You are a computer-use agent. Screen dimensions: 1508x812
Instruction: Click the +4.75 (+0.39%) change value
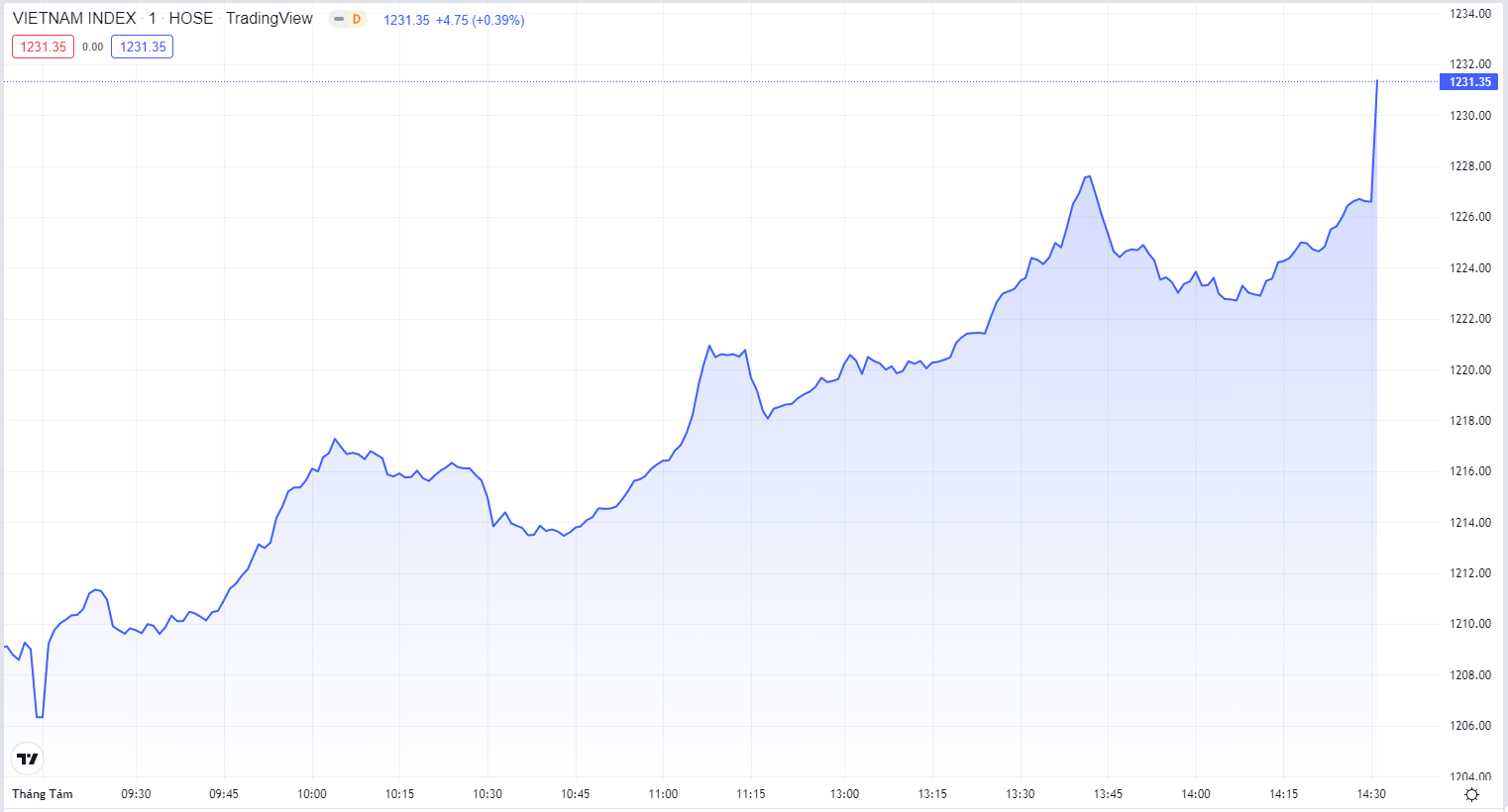(x=481, y=20)
